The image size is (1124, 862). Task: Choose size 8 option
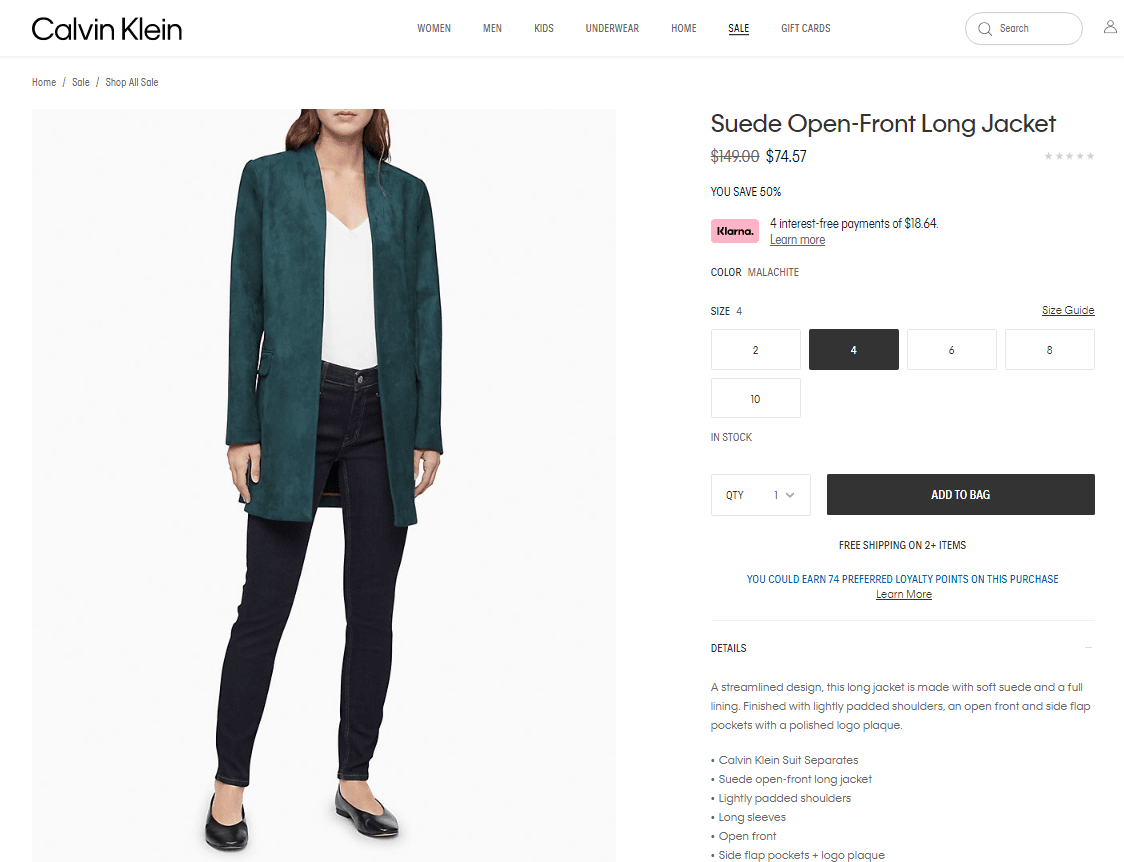coord(1049,350)
